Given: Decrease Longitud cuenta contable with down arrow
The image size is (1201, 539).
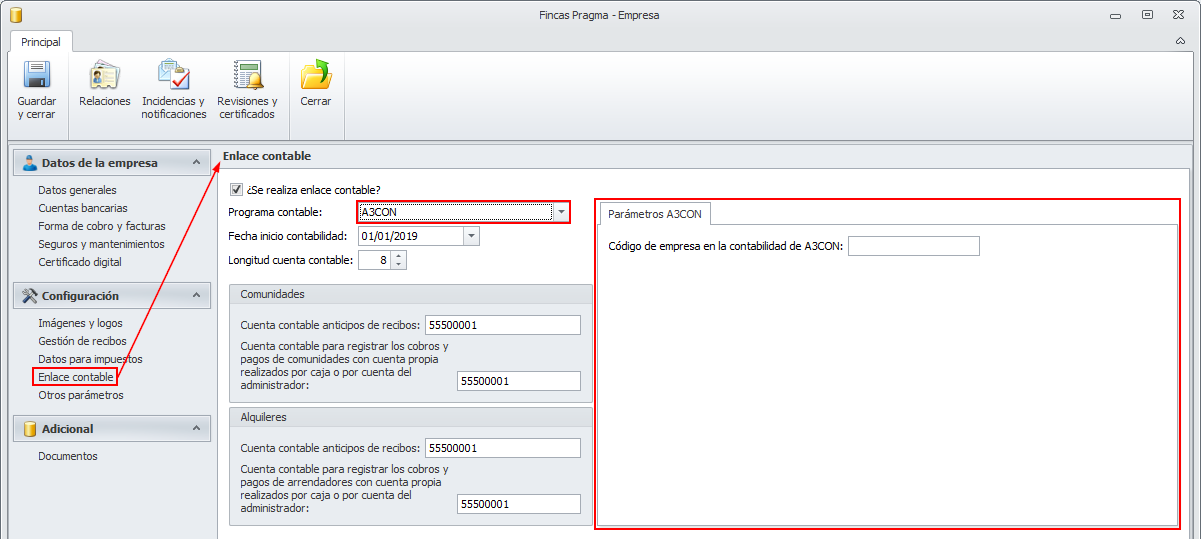Looking at the screenshot, I should point(399,265).
